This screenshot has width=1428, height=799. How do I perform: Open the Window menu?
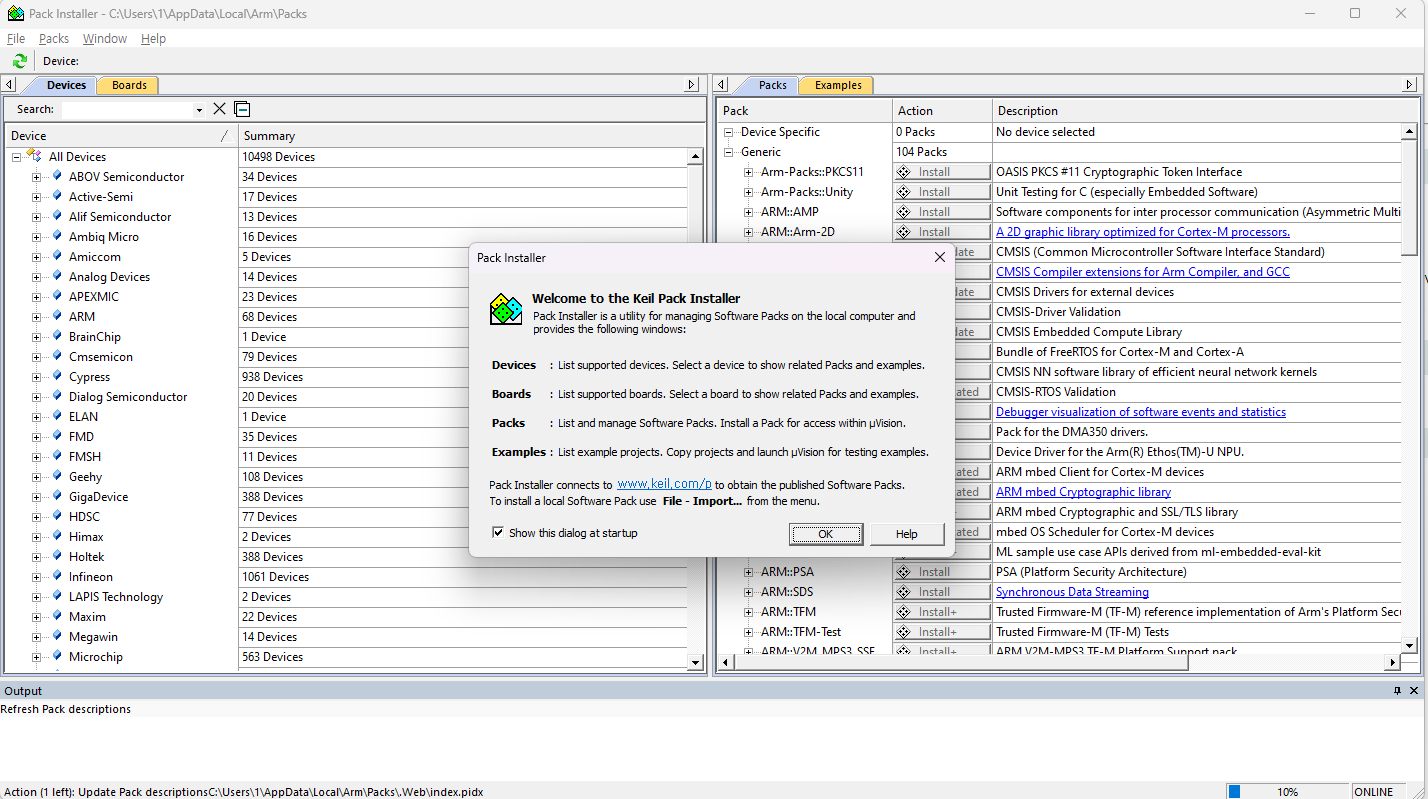click(105, 39)
